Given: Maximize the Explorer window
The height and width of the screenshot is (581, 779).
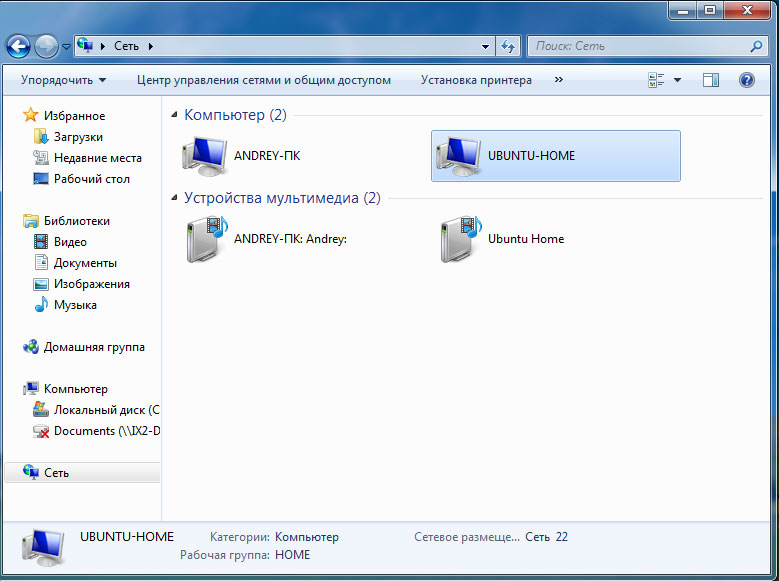Looking at the screenshot, I should tap(710, 10).
